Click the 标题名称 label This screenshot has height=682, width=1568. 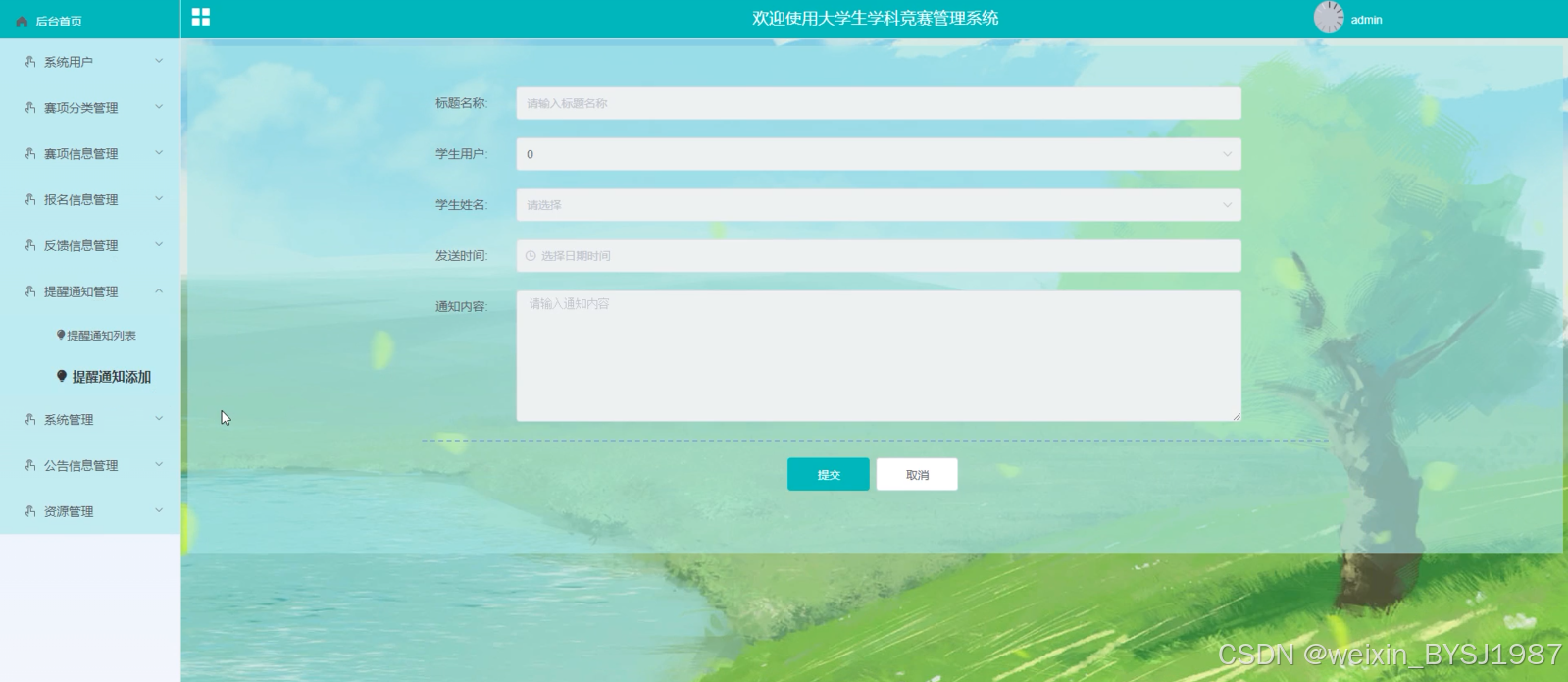[x=461, y=103]
